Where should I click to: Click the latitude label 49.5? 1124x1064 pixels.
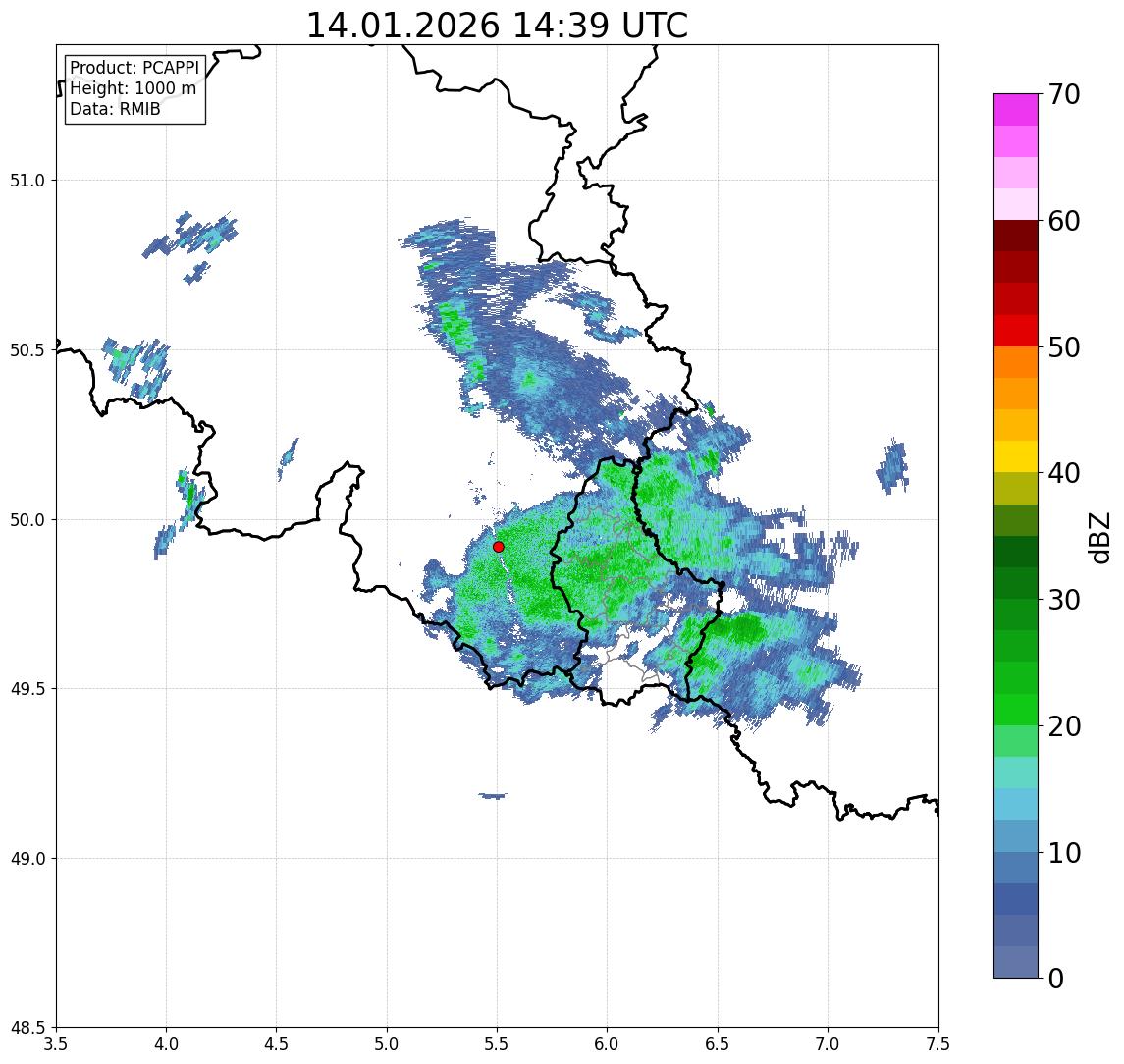click(27, 689)
